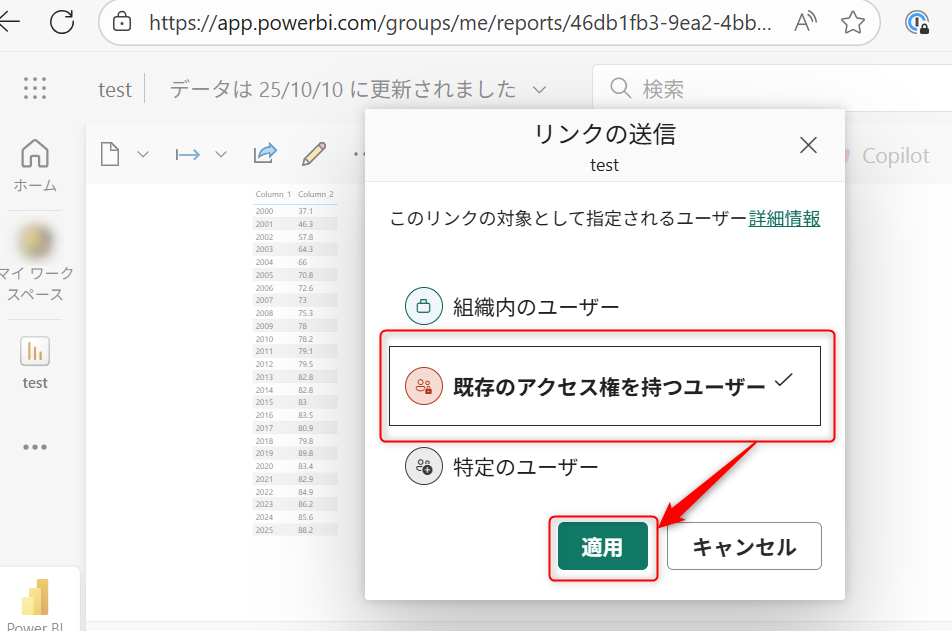Expand the data refresh info chevron
Viewport: 952px width, 631px height.
540,89
